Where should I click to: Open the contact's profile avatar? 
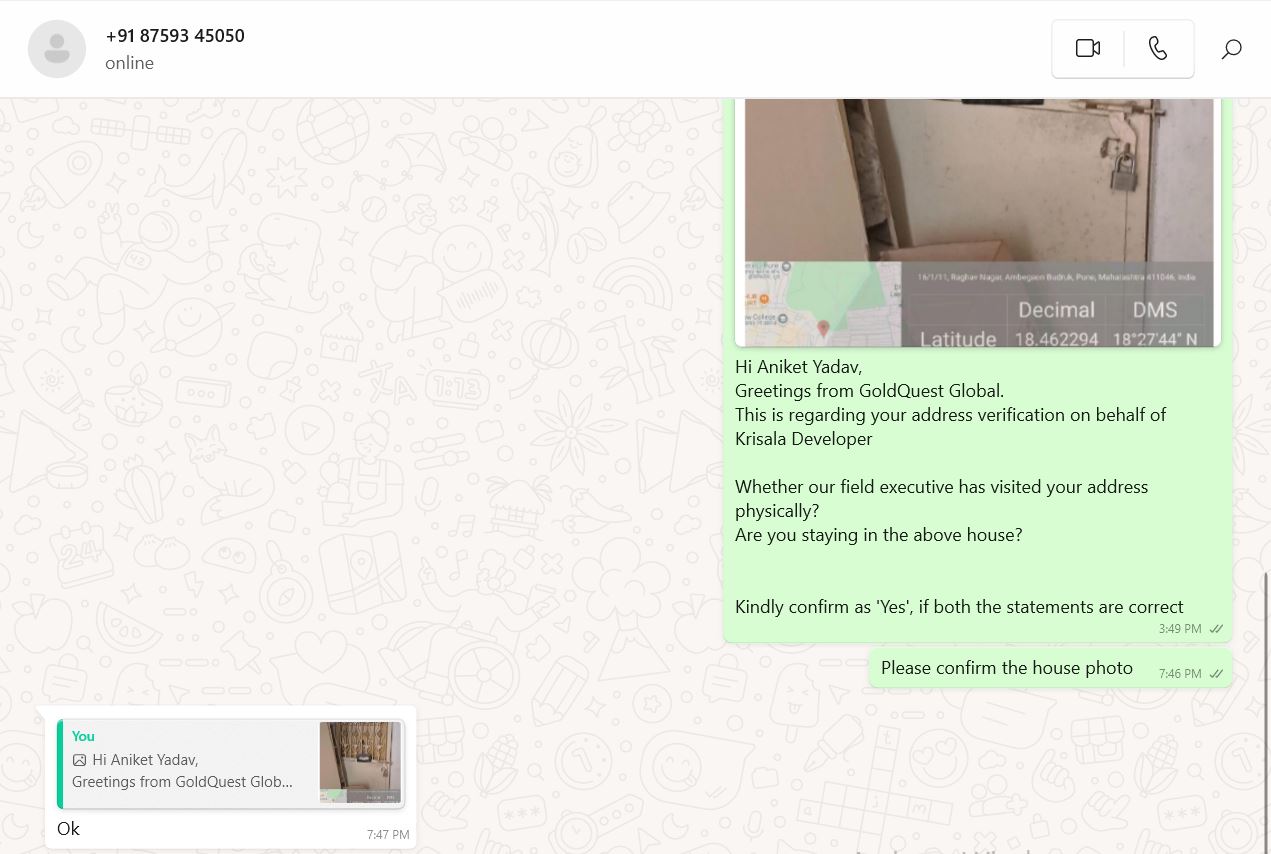pyautogui.click(x=57, y=49)
